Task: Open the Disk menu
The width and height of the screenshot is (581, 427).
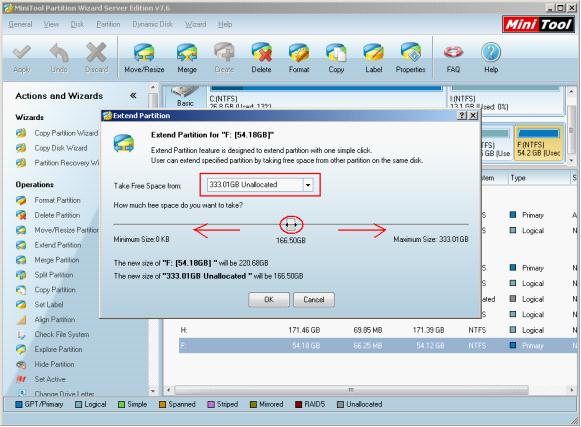Action: [x=77, y=24]
